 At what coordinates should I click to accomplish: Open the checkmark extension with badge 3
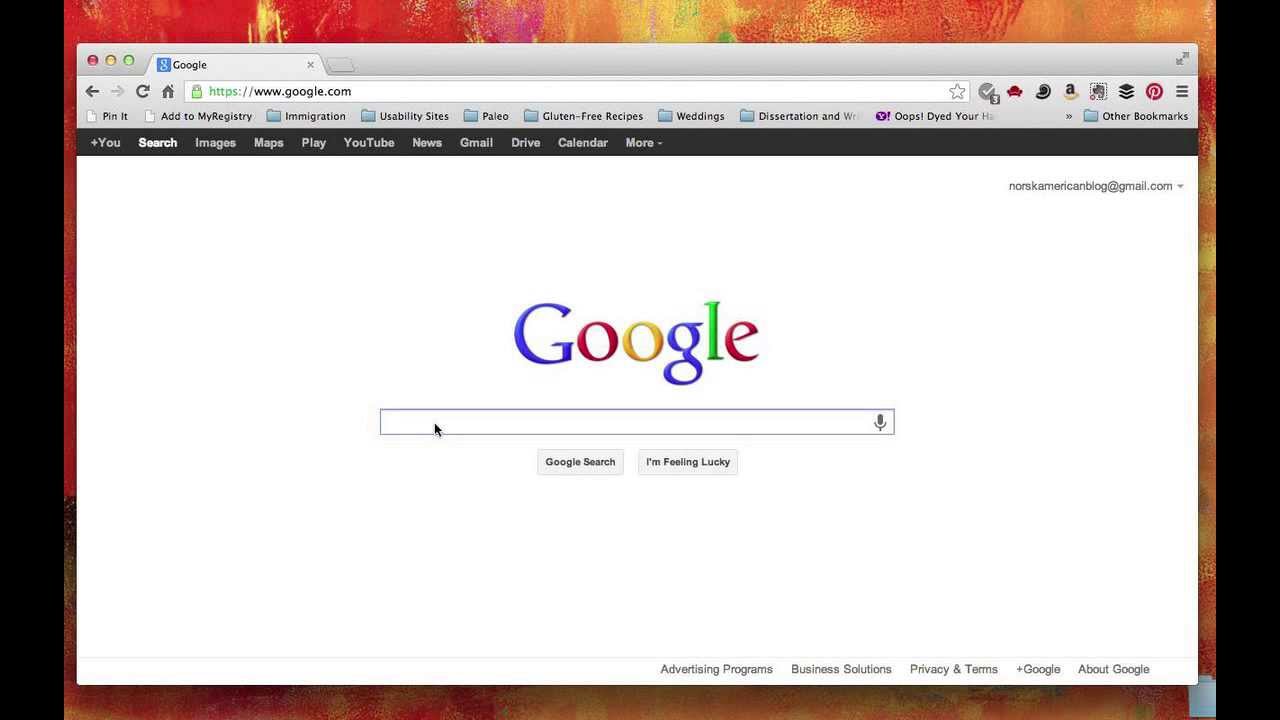(x=988, y=92)
